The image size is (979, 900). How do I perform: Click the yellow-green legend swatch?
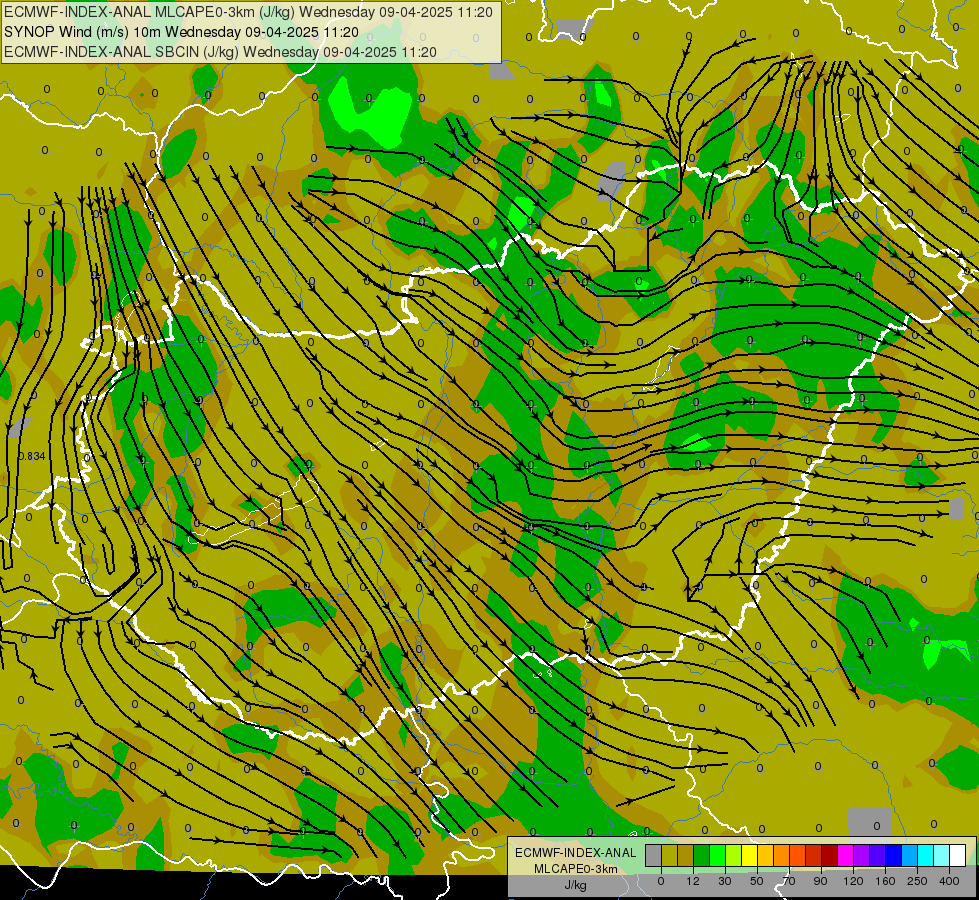point(733,855)
